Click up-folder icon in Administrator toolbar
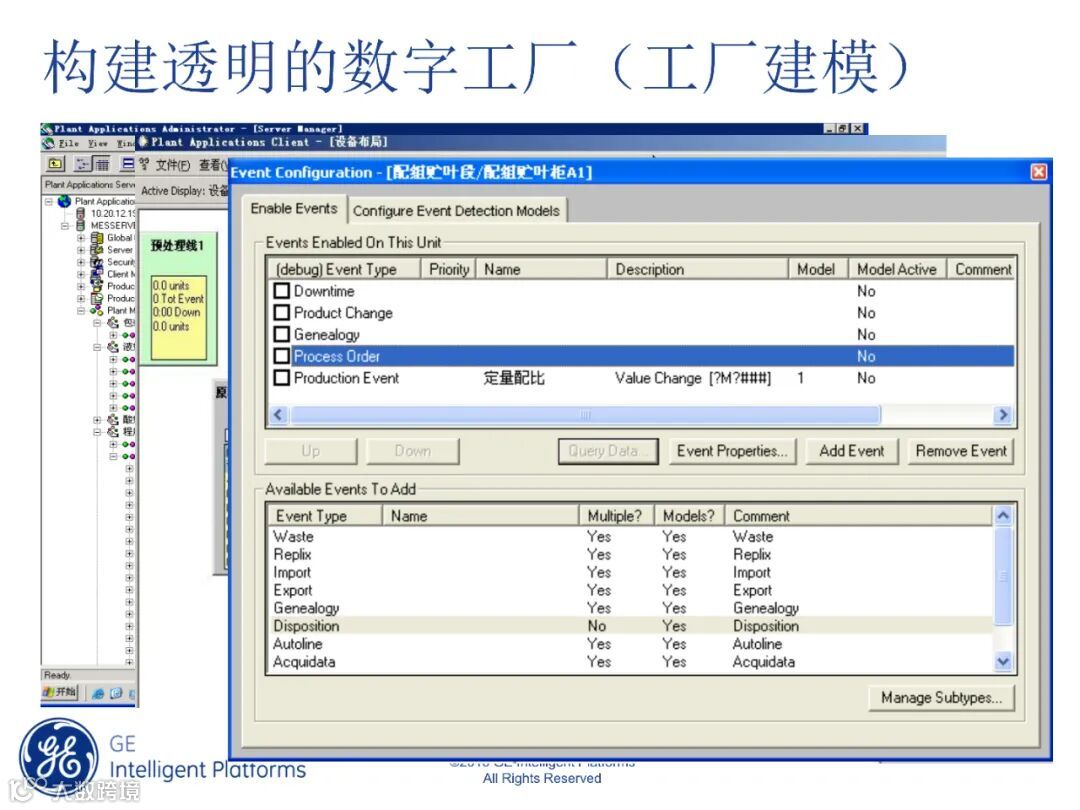 click(55, 164)
